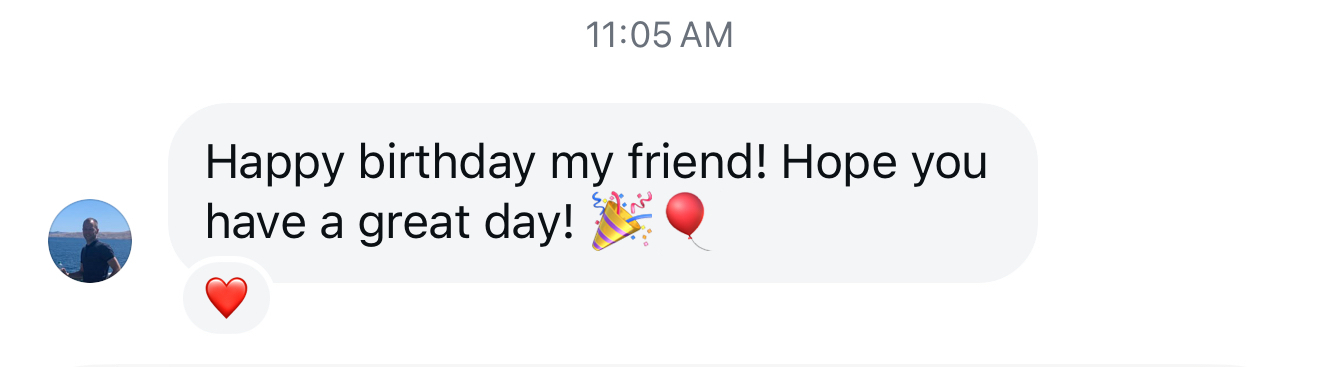Click the party popper emoji

pyautogui.click(x=620, y=220)
